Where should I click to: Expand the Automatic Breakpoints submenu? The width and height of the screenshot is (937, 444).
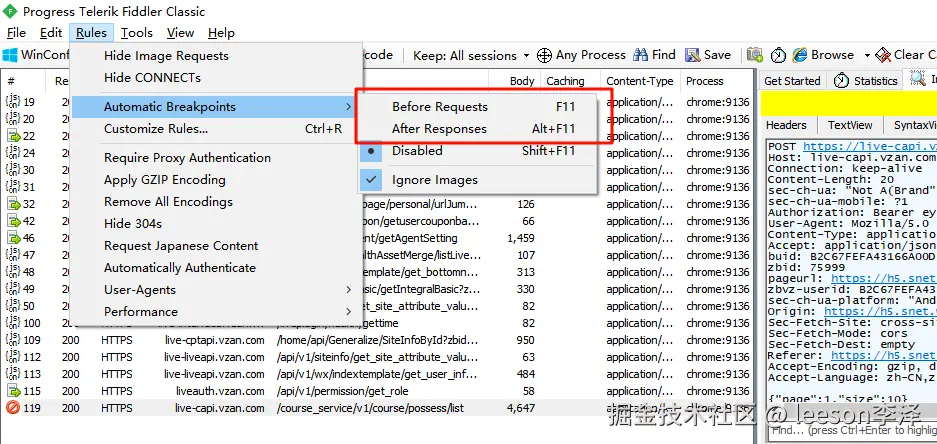(216, 107)
